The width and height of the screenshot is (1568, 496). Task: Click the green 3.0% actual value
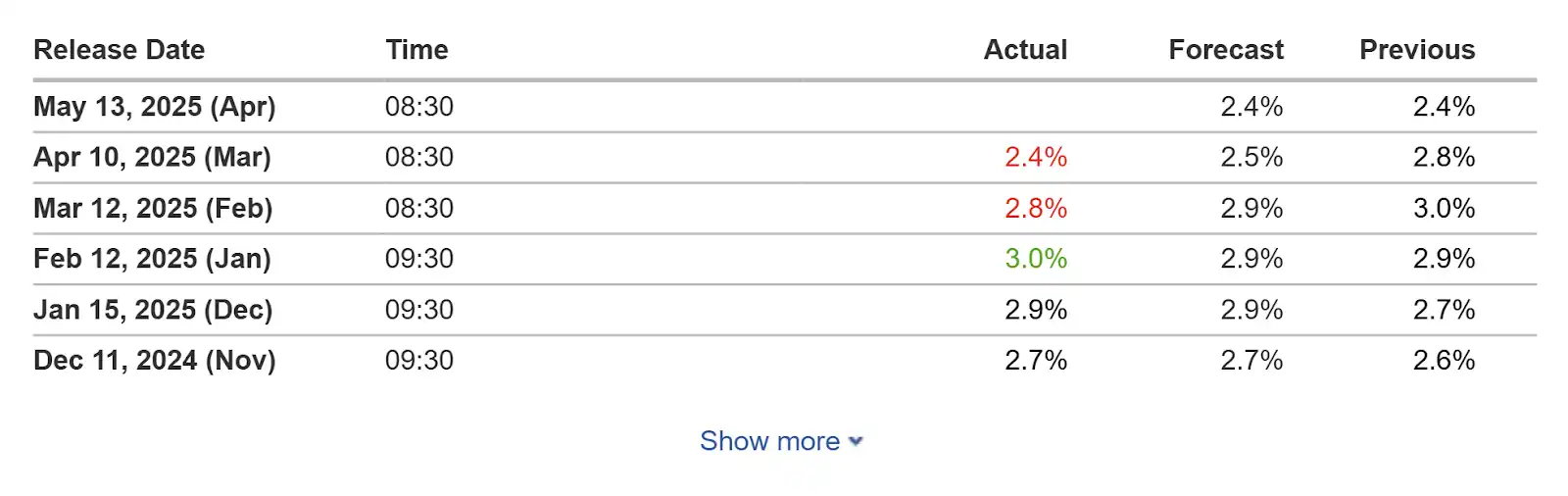coord(1035,259)
